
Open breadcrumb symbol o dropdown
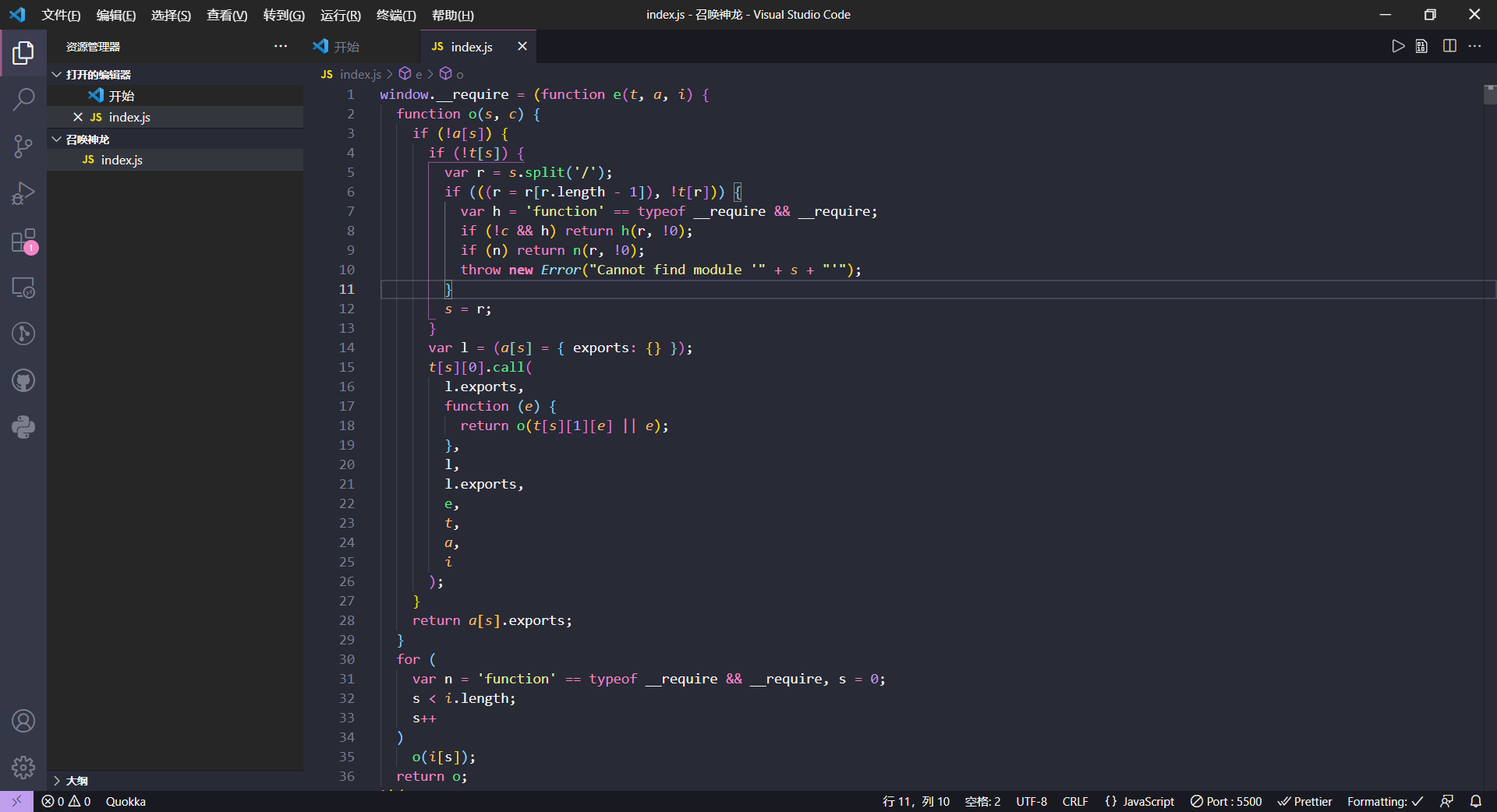tap(452, 74)
